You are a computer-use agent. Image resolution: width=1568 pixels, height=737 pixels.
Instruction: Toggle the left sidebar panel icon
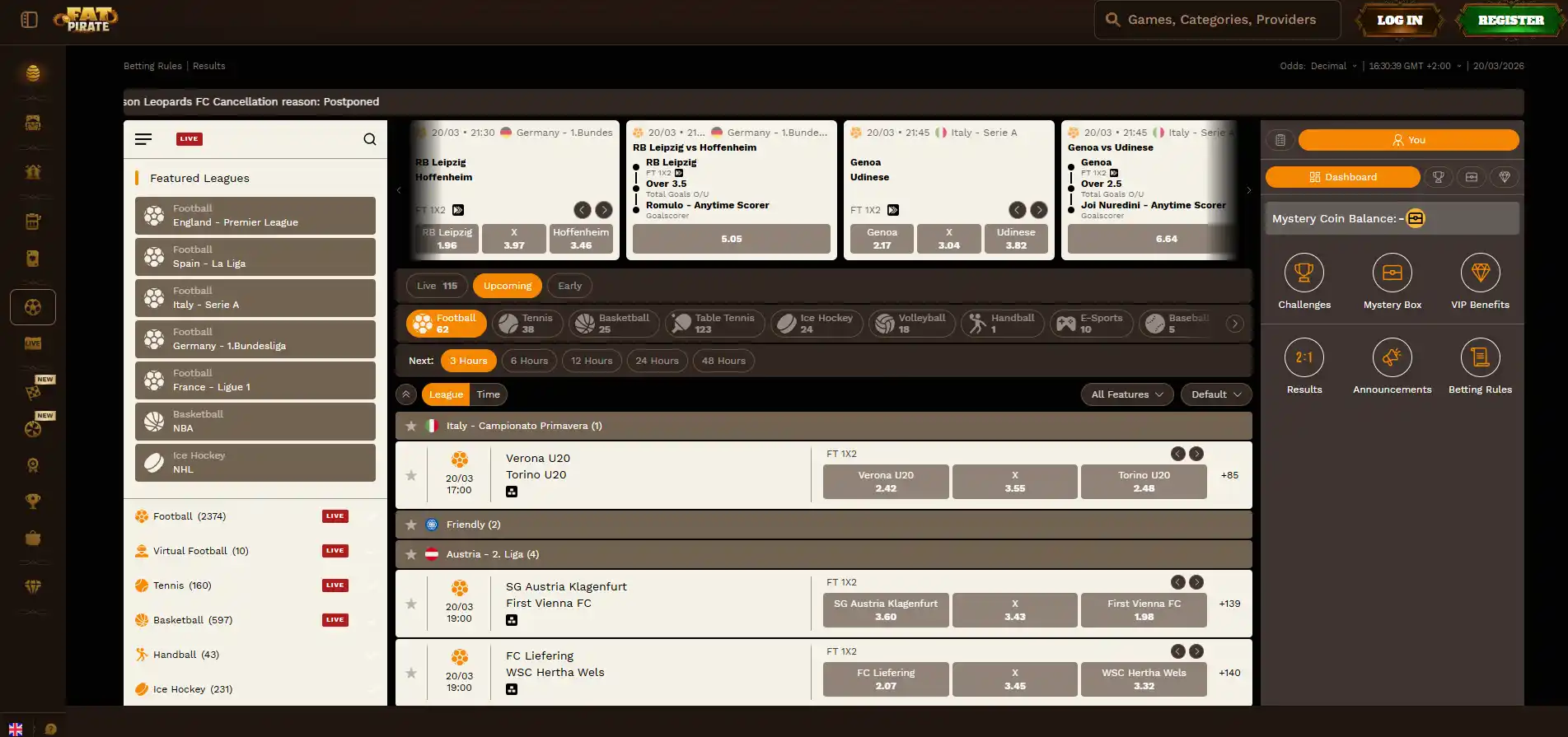[30, 20]
